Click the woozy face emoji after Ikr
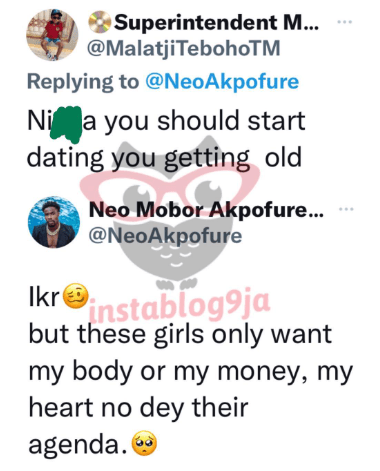The image size is (380, 471). click(76, 296)
